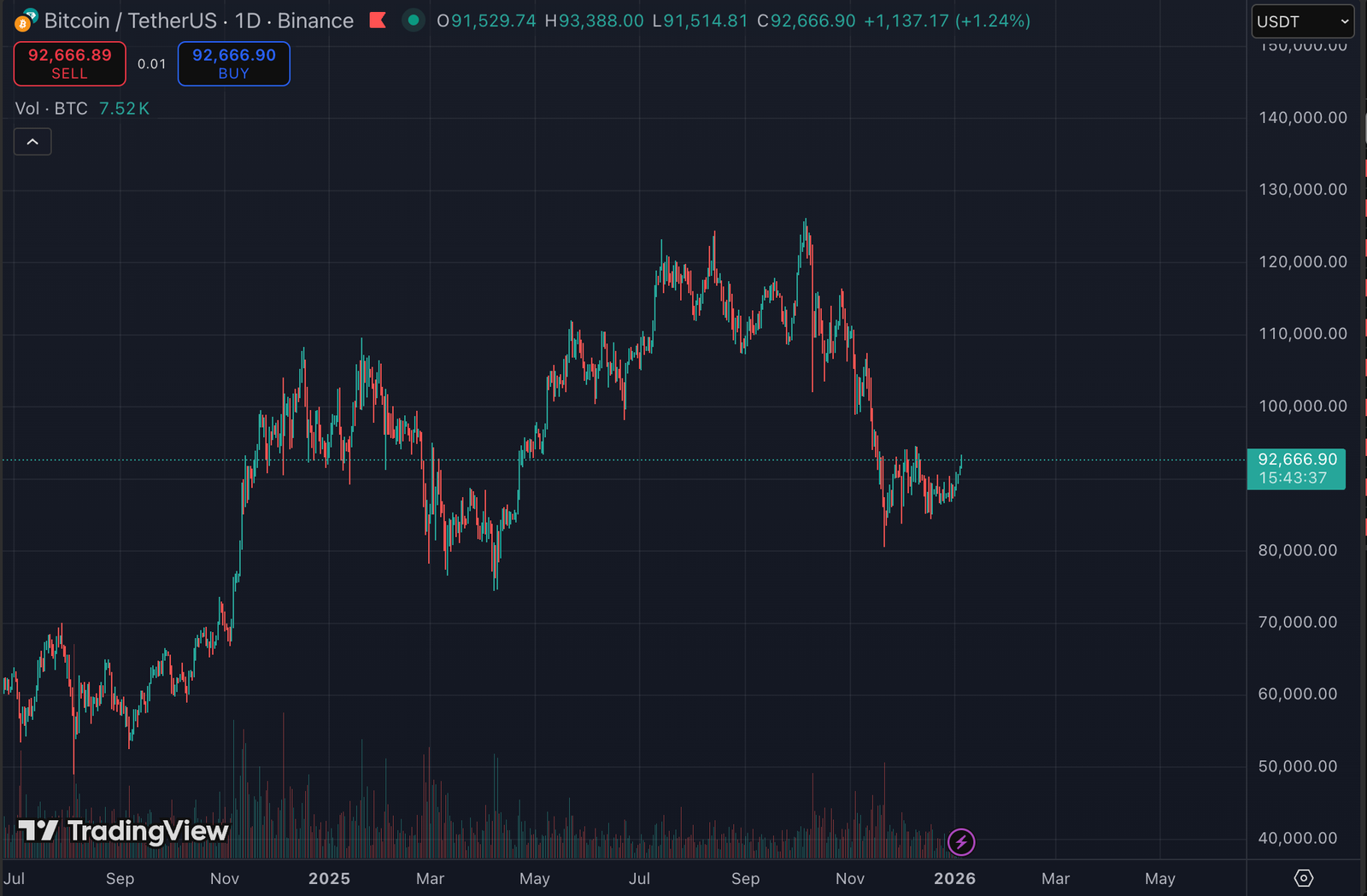Click the 7.52K volume value
The width and height of the screenshot is (1367, 896).
pyautogui.click(x=124, y=108)
